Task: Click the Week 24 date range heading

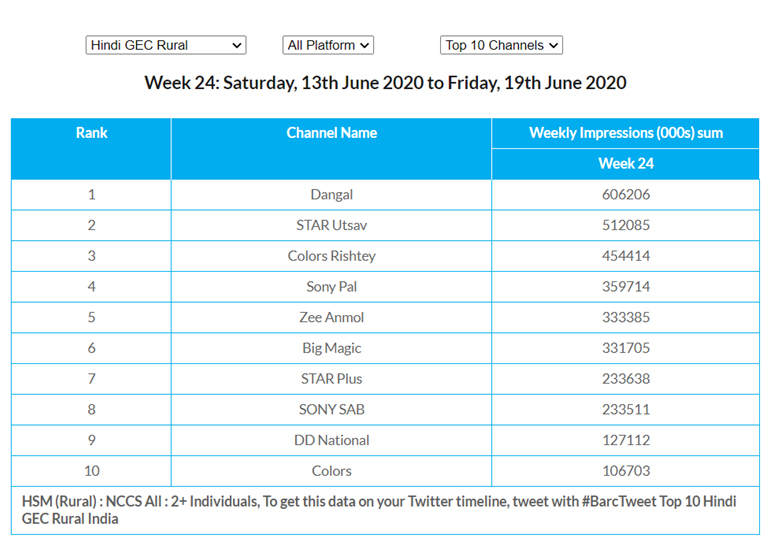Action: pos(385,83)
